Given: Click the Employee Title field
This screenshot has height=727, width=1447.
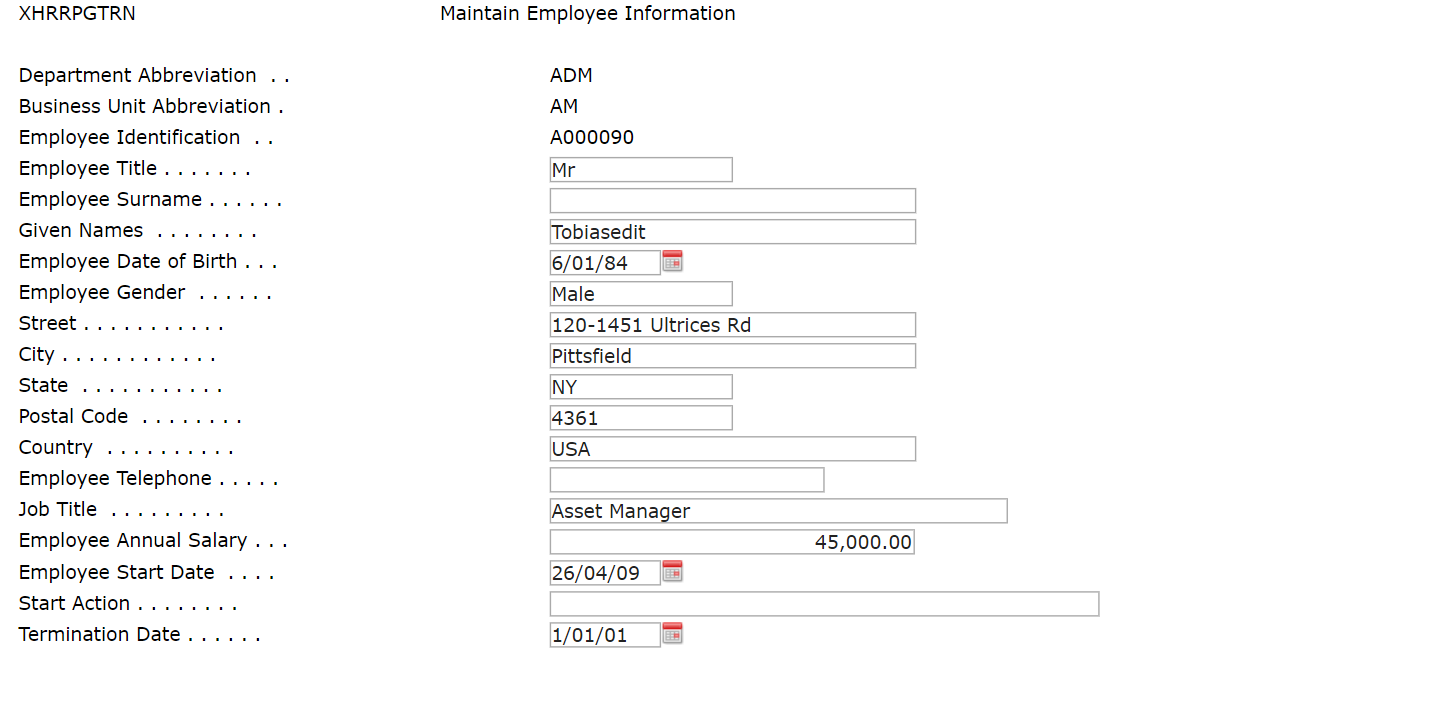Looking at the screenshot, I should tap(640, 170).
